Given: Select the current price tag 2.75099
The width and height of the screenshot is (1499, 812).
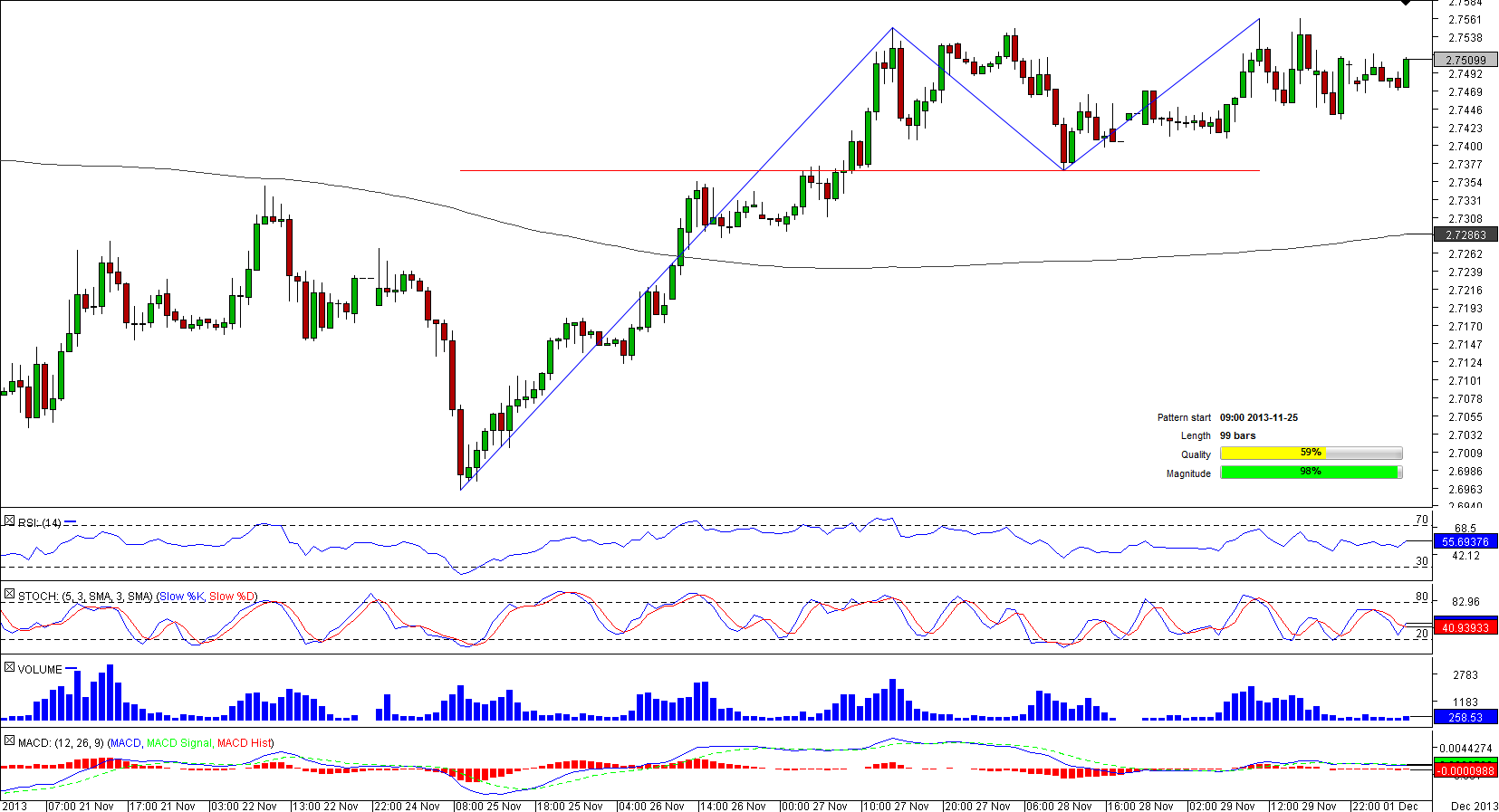Looking at the screenshot, I should [1465, 61].
